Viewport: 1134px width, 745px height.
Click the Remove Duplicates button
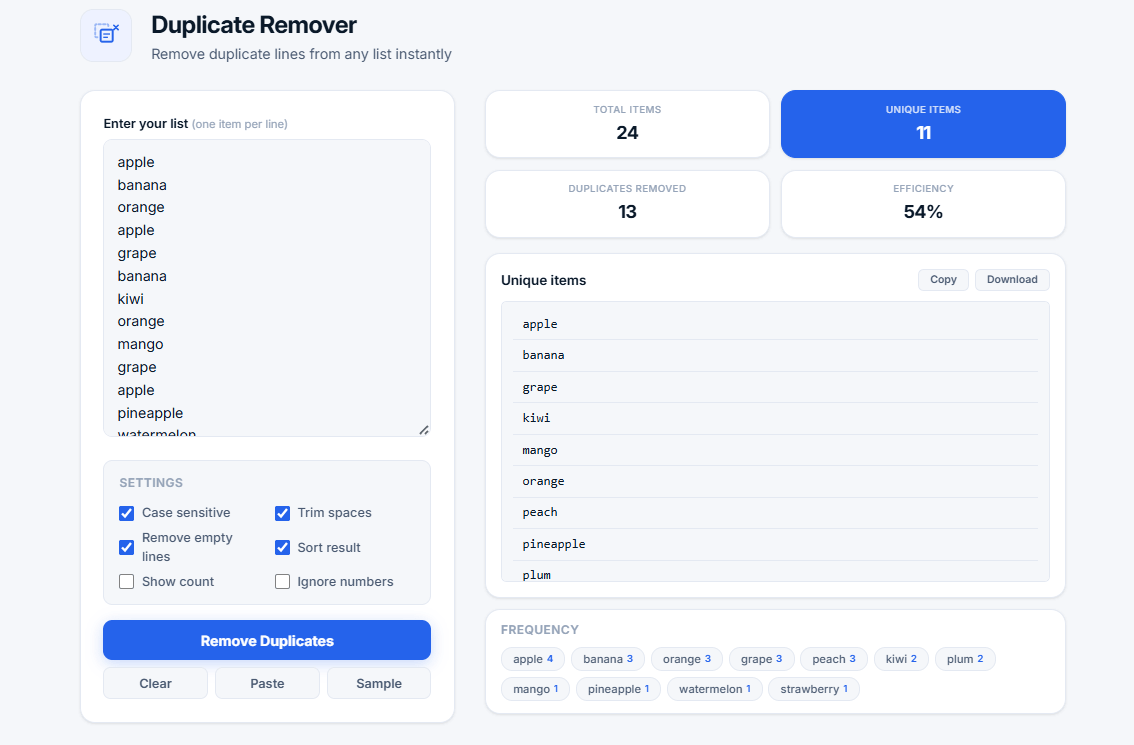[267, 640]
